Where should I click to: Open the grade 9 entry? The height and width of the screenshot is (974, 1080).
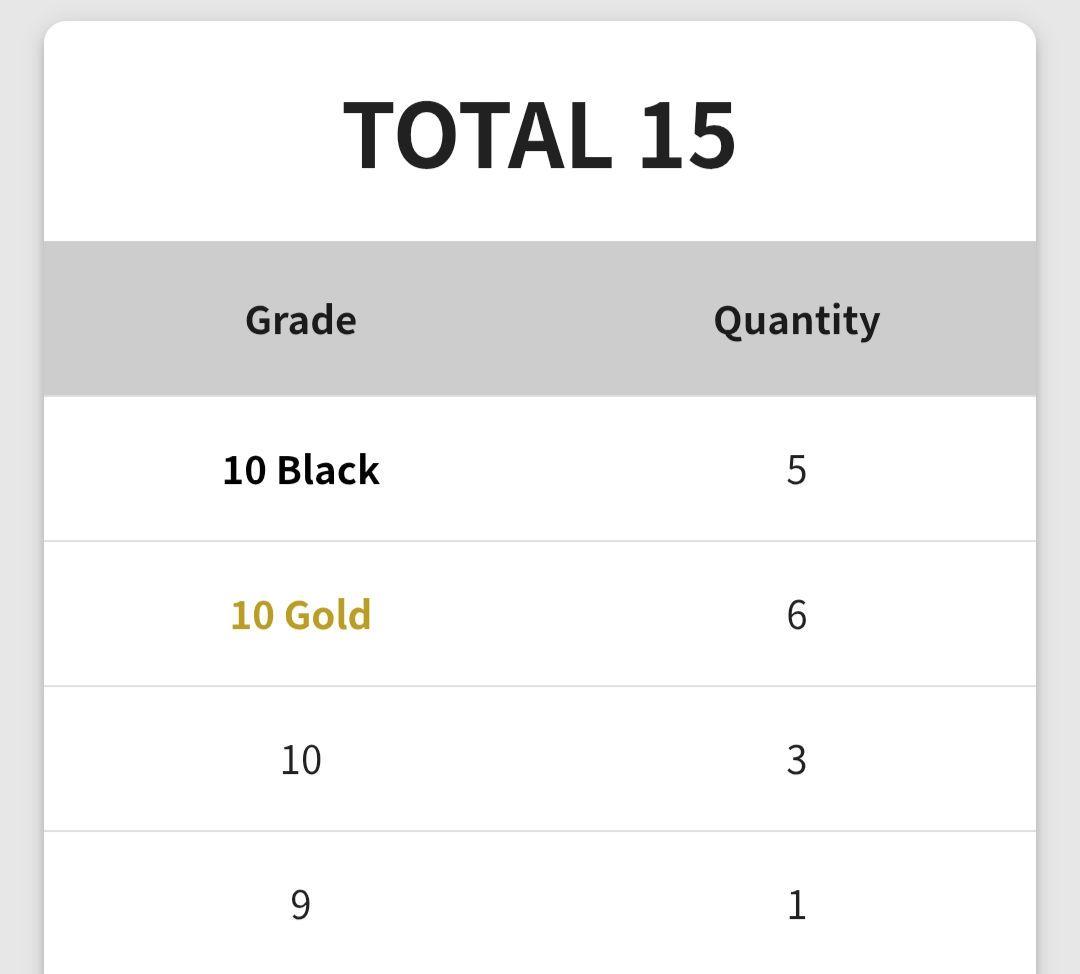pos(301,905)
